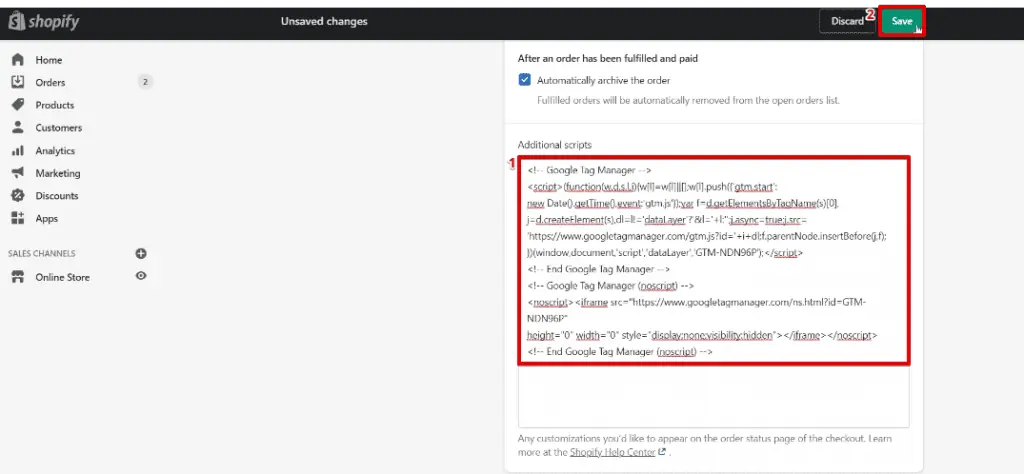Click the Customers person icon
The image size is (1024, 474).
(x=18, y=127)
